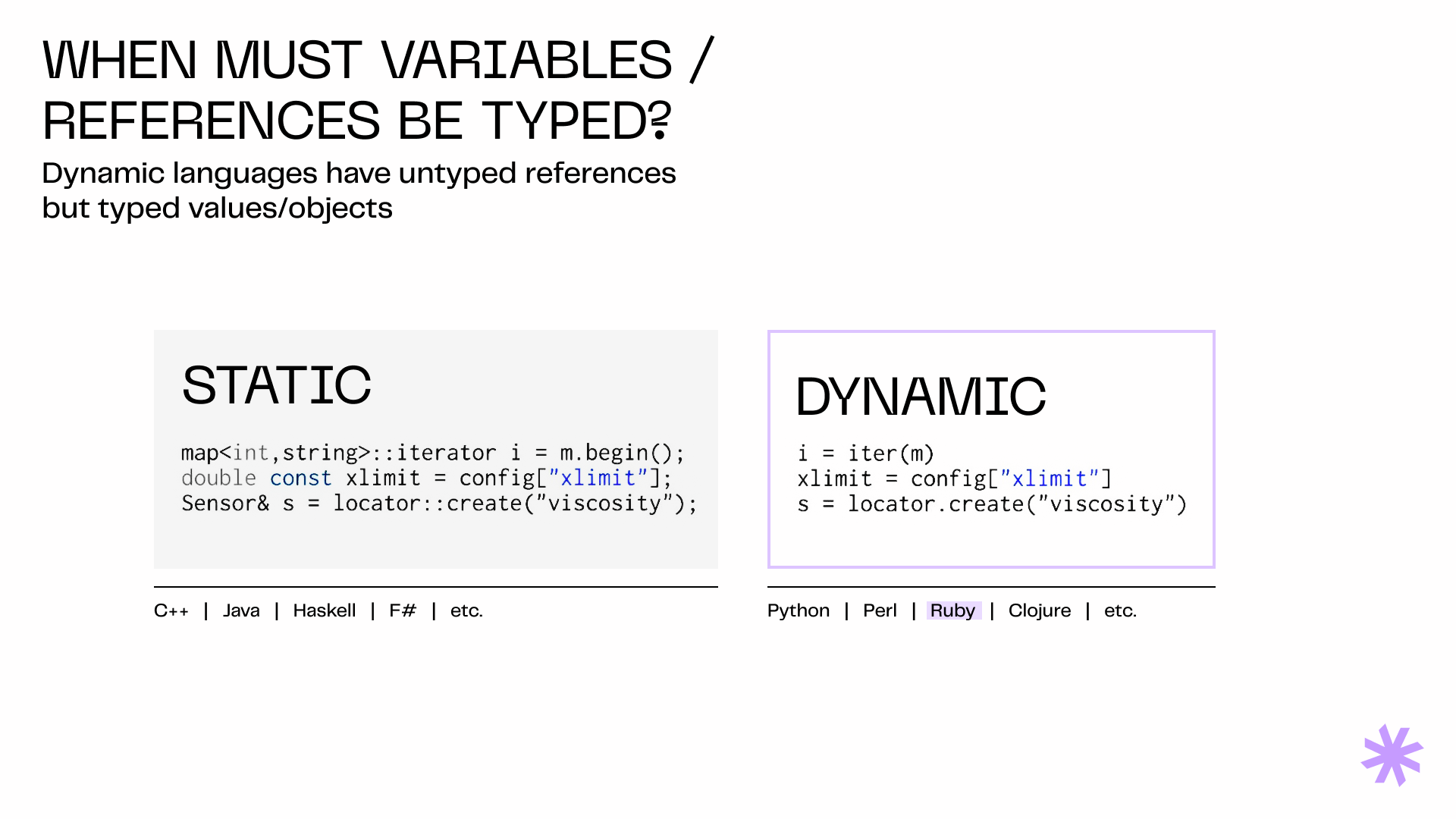Click the Java language label

tap(241, 610)
